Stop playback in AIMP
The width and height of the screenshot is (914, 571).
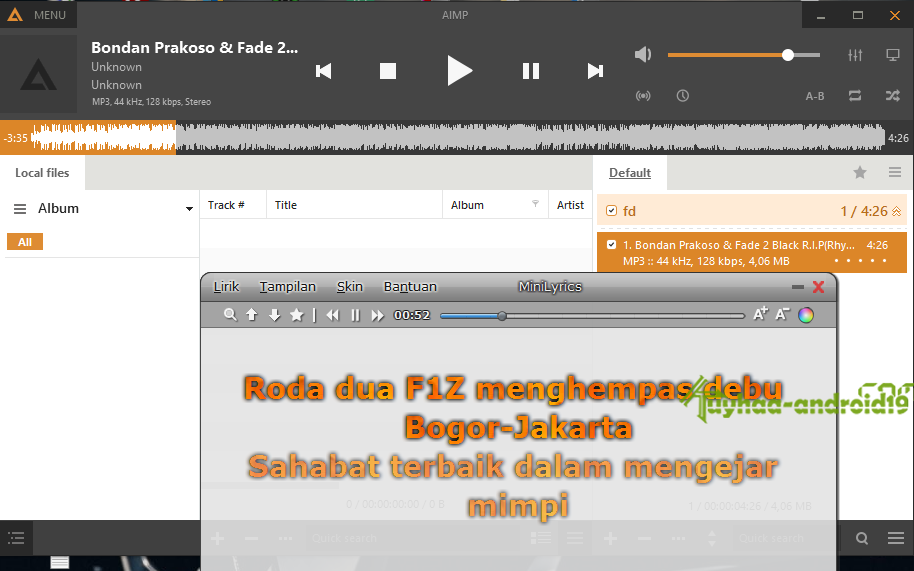click(388, 71)
